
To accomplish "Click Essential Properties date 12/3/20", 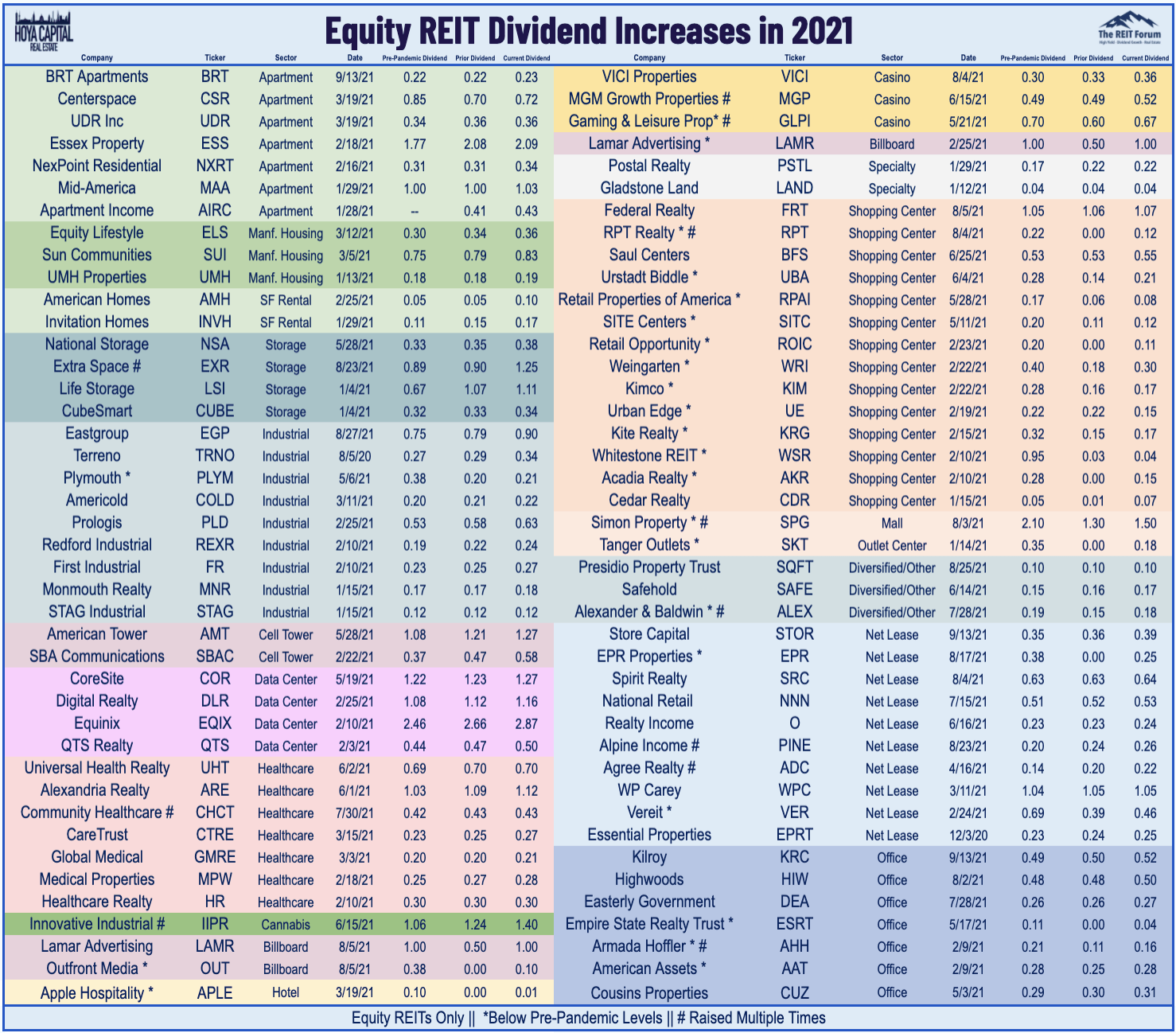I will (x=968, y=835).
